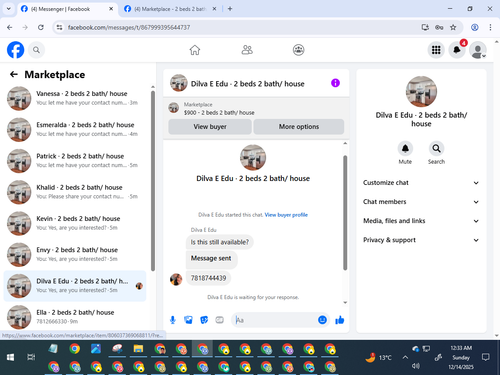Open Khalid's conversation

pos(75,192)
